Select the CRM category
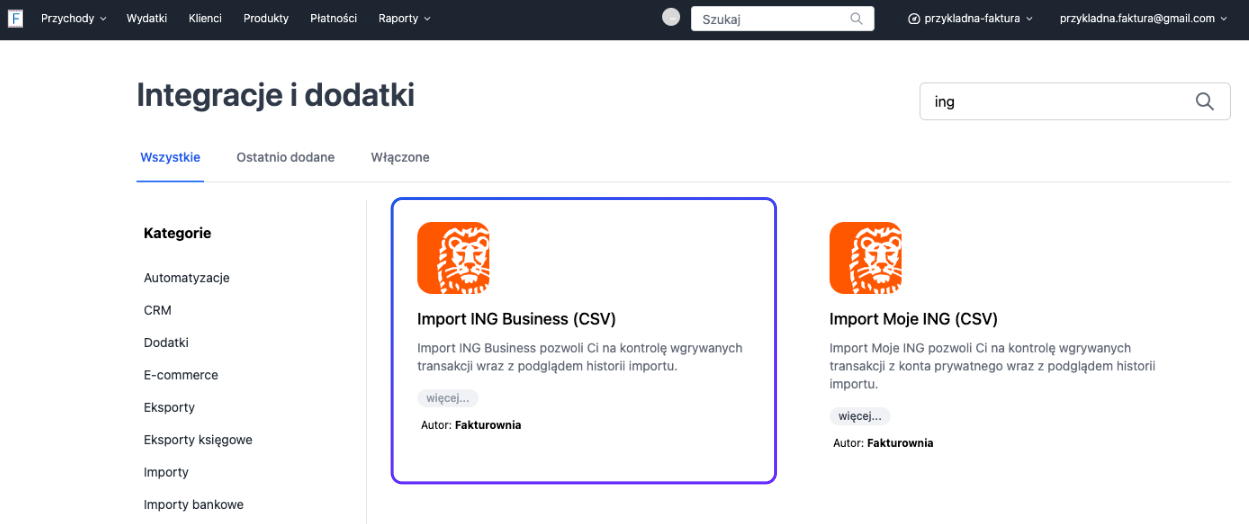Image resolution: width=1249 pixels, height=524 pixels. coord(158,310)
